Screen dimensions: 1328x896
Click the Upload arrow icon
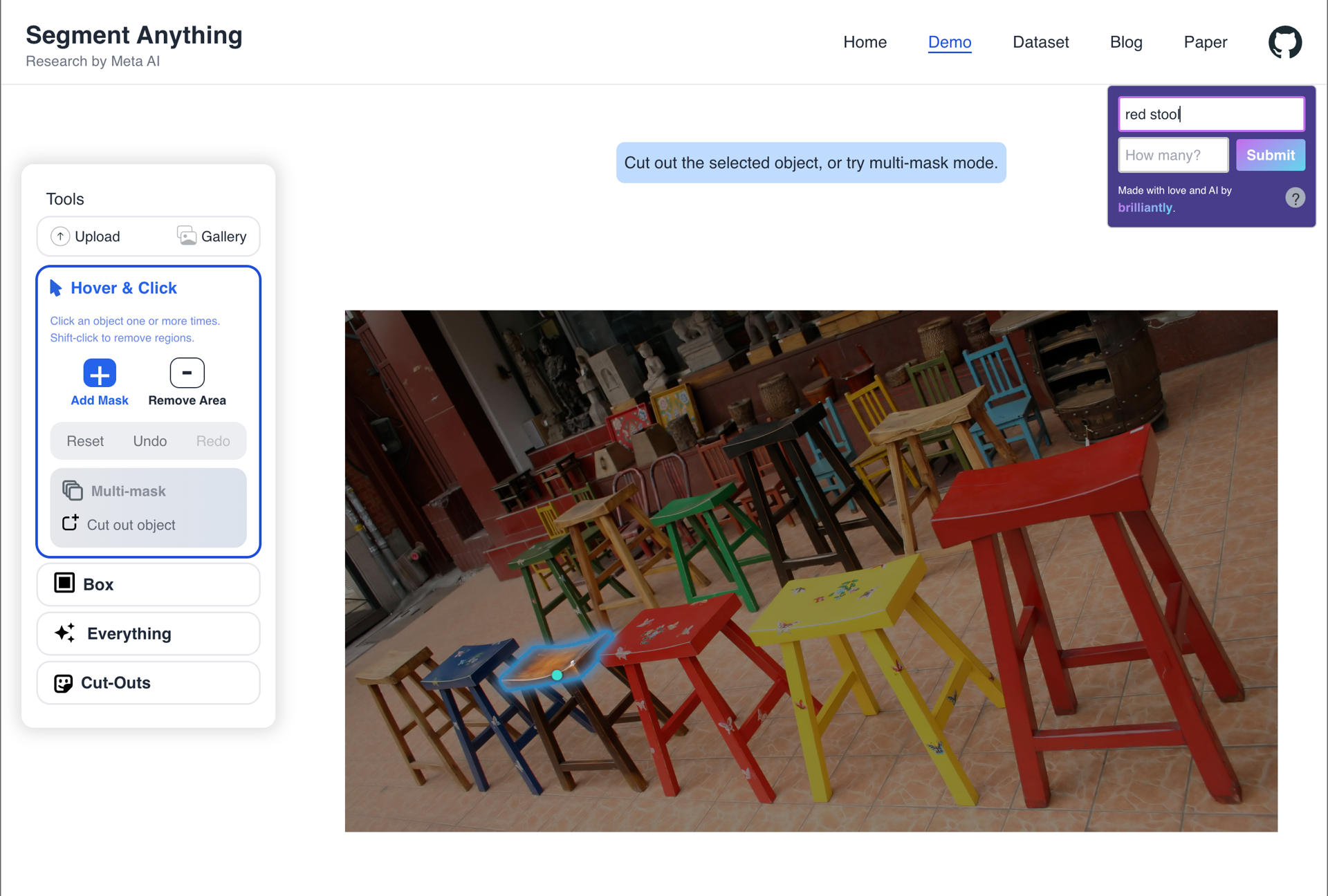[60, 236]
